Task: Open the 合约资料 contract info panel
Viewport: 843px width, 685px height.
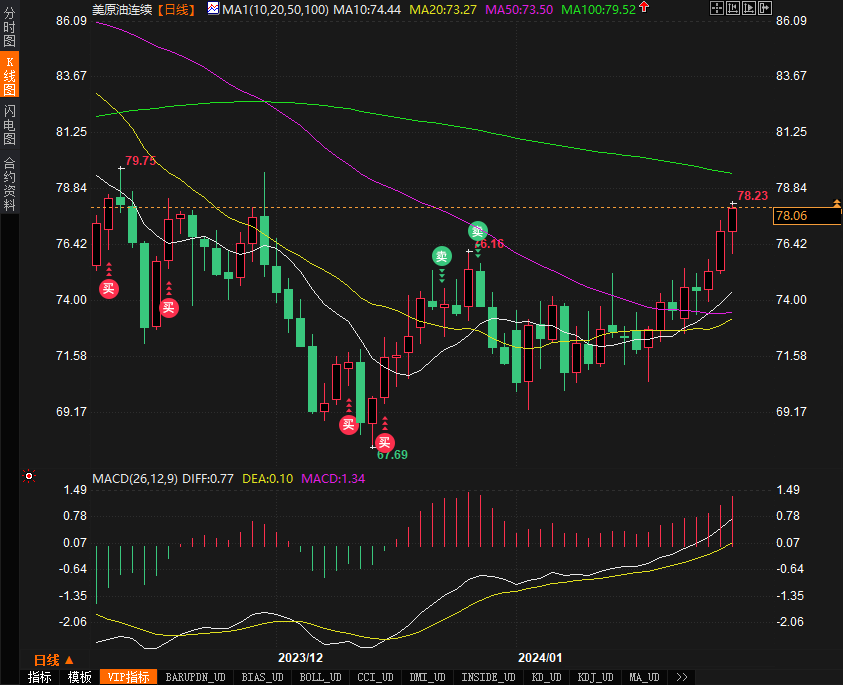Action: click(9, 184)
